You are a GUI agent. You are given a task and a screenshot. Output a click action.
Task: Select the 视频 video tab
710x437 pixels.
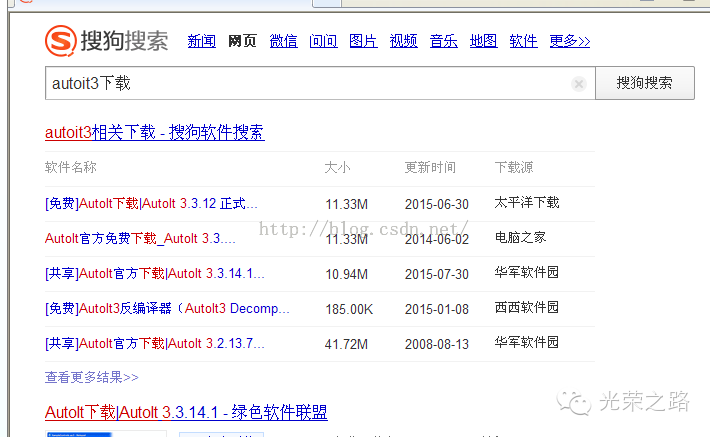[x=403, y=41]
